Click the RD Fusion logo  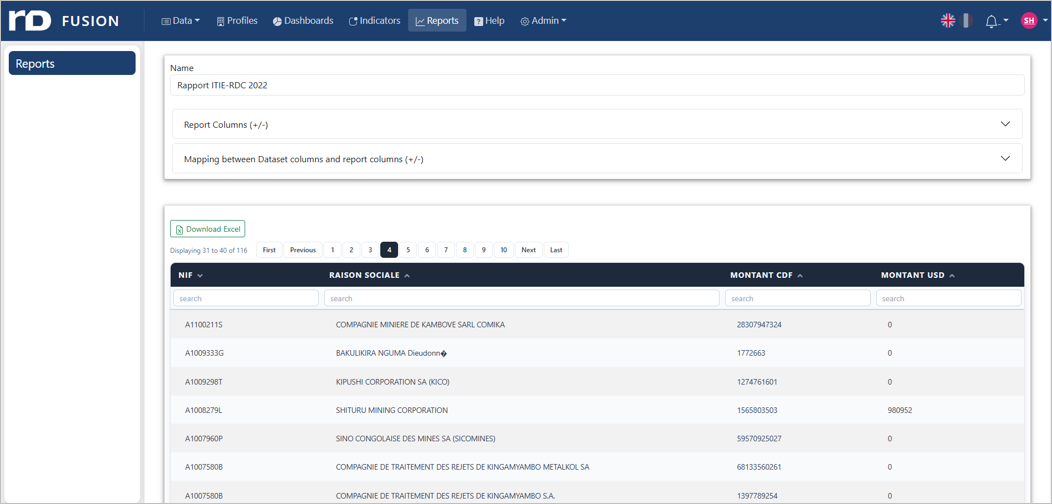point(63,21)
